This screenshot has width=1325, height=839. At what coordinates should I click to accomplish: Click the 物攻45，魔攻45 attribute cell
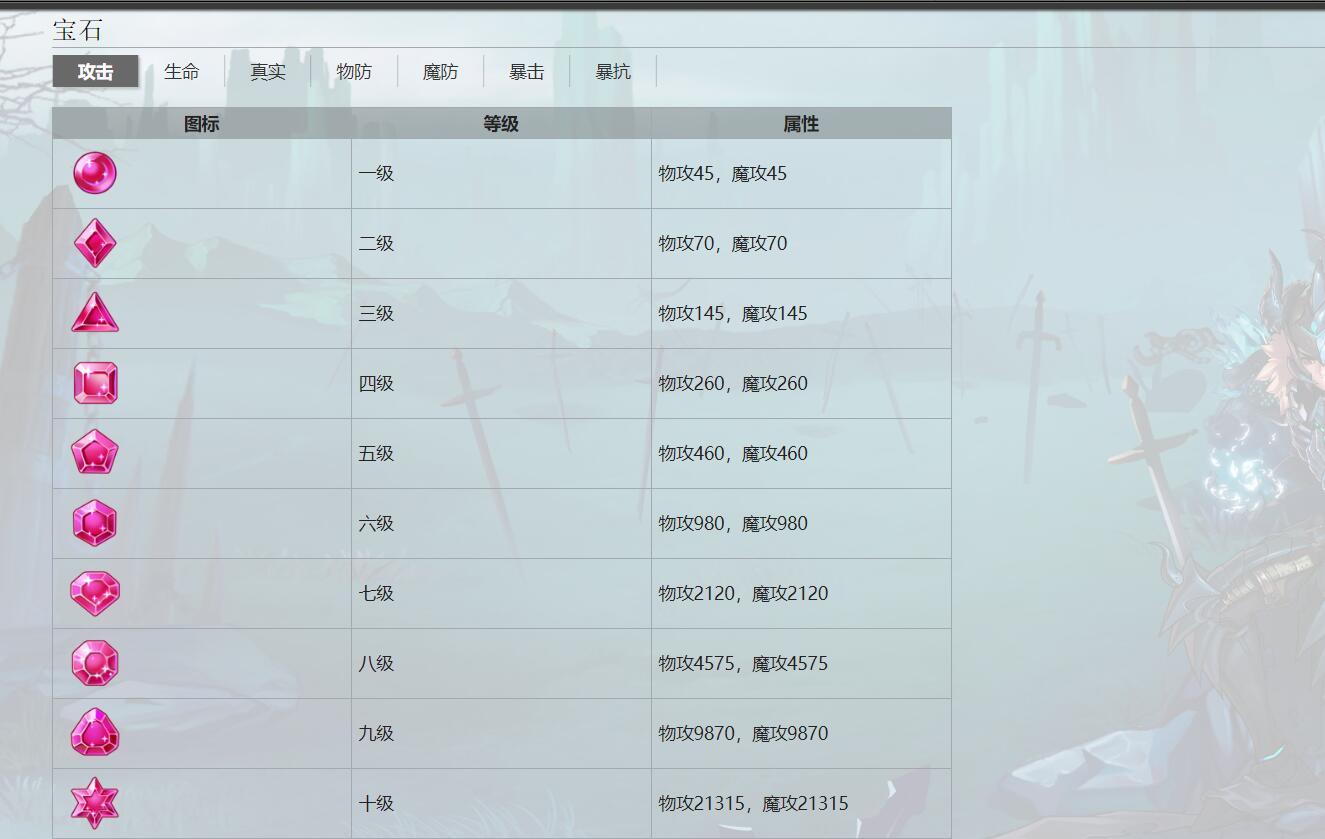[801, 174]
